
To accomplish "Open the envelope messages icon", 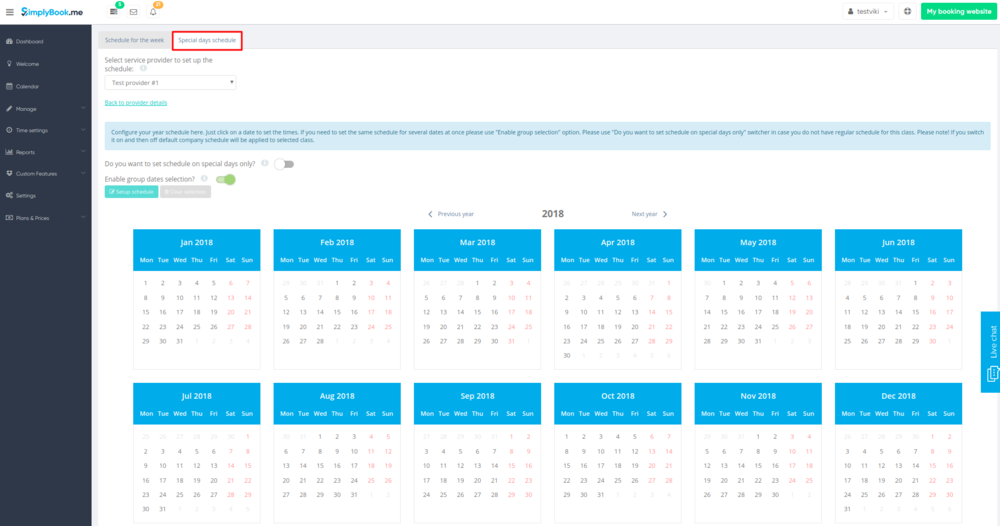I will click(133, 12).
